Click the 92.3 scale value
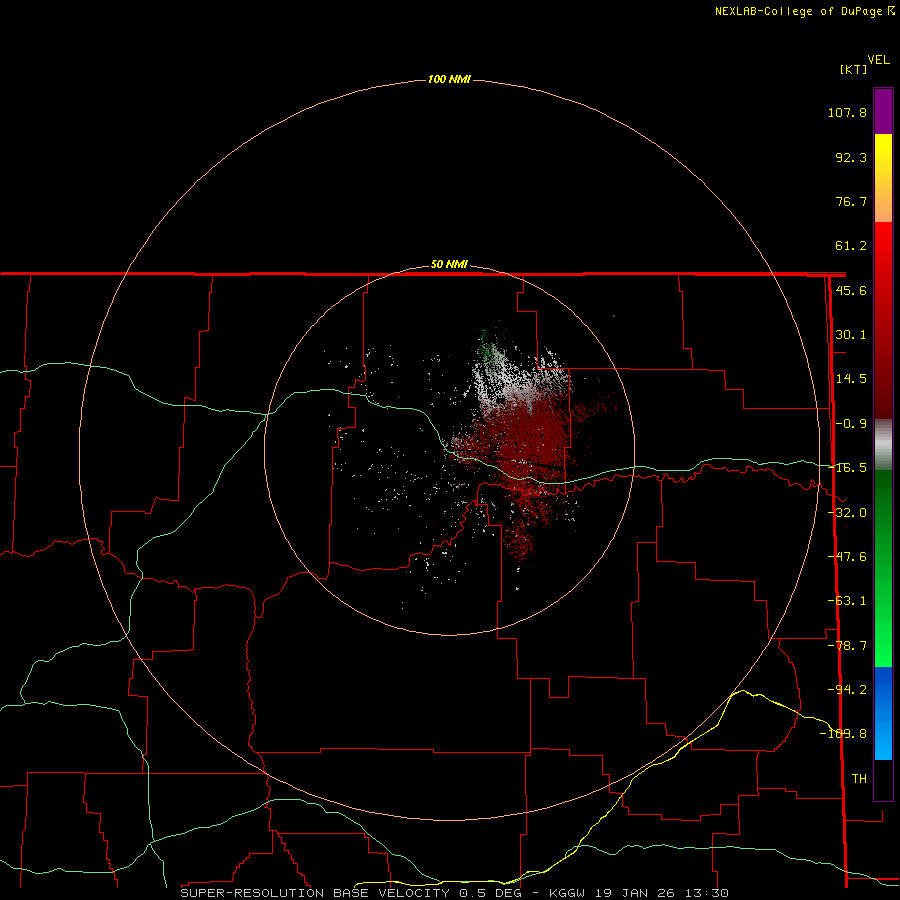This screenshot has height=900, width=900. (x=851, y=157)
